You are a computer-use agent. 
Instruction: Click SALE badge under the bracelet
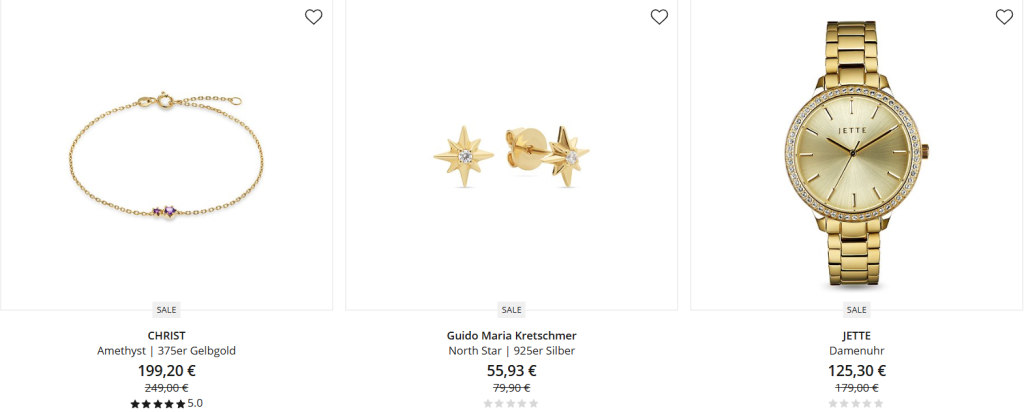tap(167, 309)
